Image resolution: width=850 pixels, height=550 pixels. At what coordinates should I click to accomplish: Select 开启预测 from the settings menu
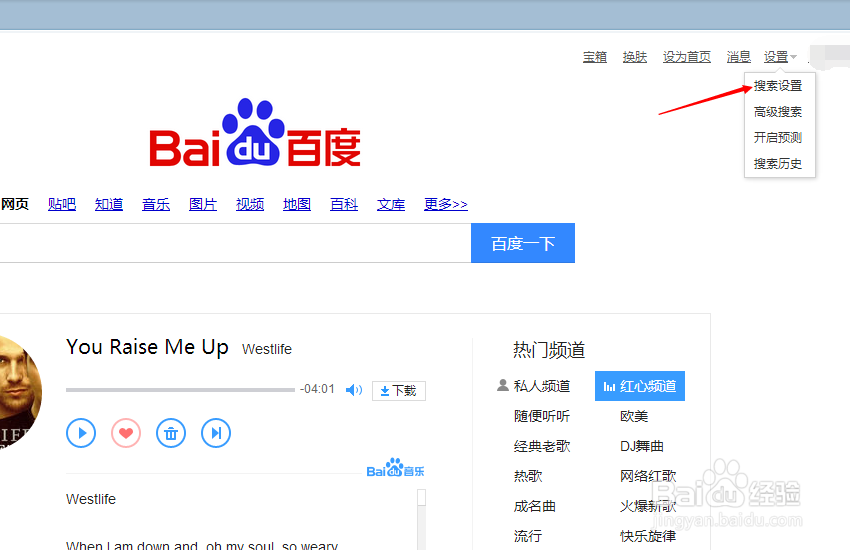click(x=777, y=138)
